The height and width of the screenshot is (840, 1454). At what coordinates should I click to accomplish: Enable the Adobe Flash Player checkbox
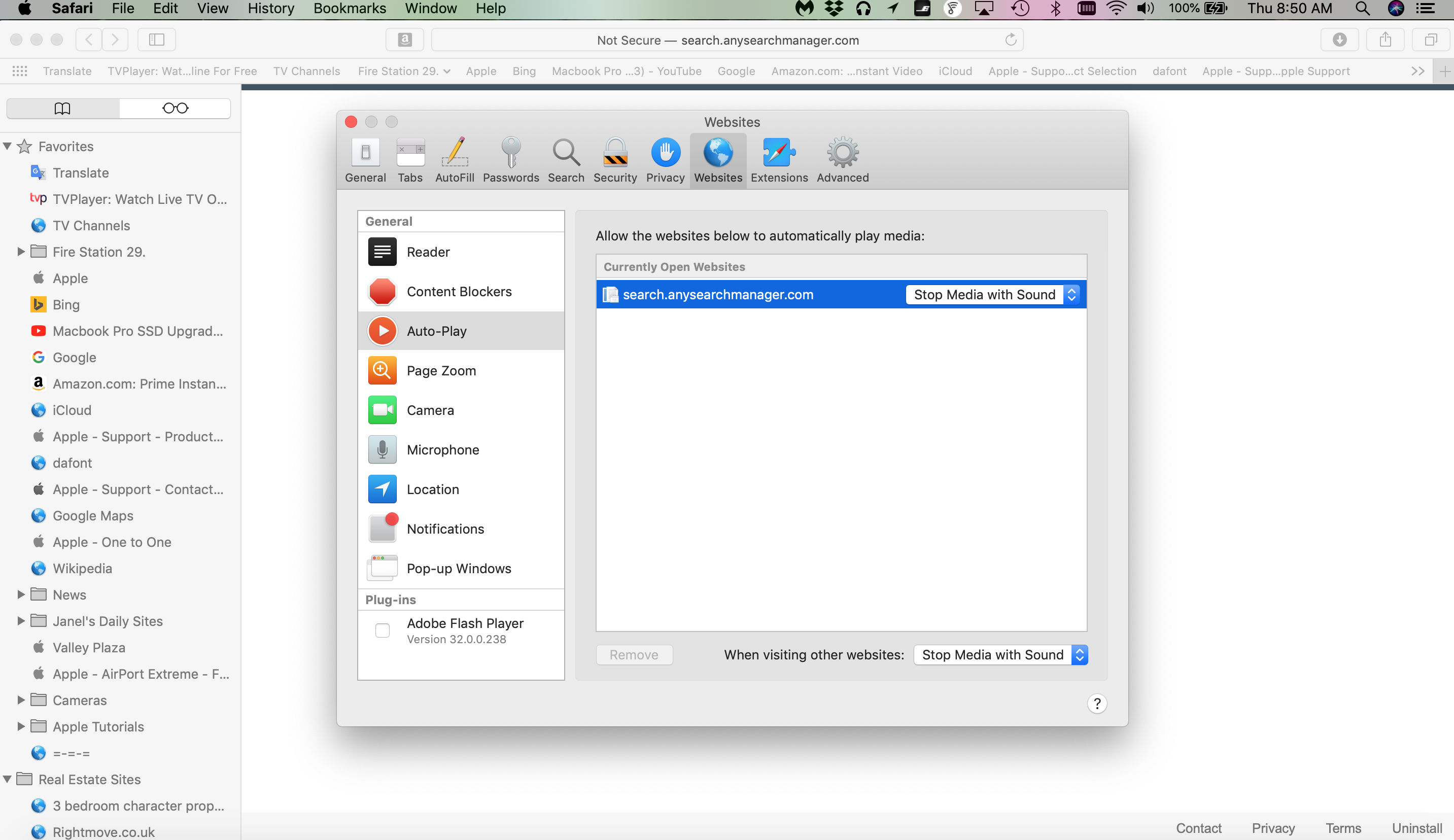[x=382, y=631]
